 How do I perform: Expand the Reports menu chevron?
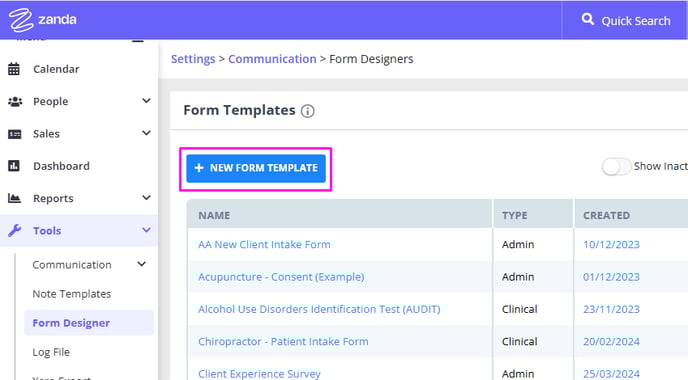coord(147,198)
